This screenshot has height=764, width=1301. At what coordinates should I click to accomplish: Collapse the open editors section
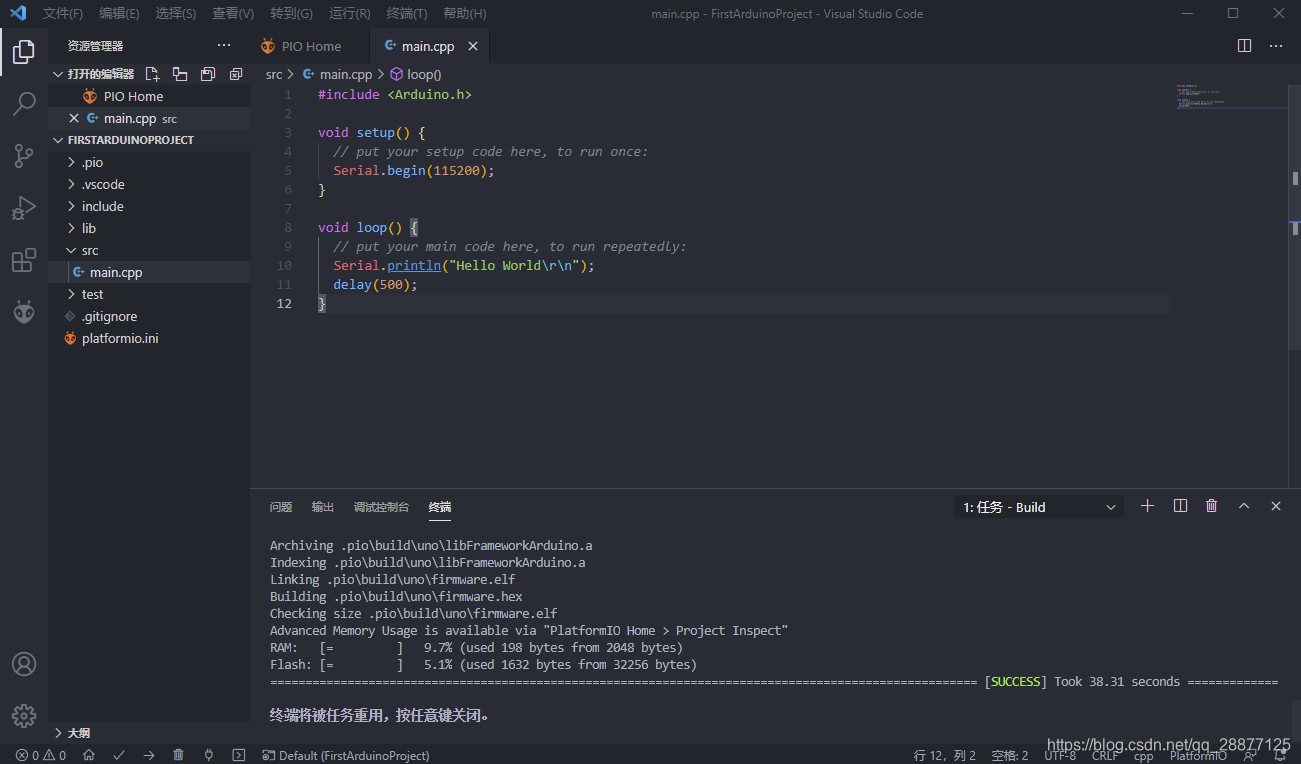click(58, 74)
